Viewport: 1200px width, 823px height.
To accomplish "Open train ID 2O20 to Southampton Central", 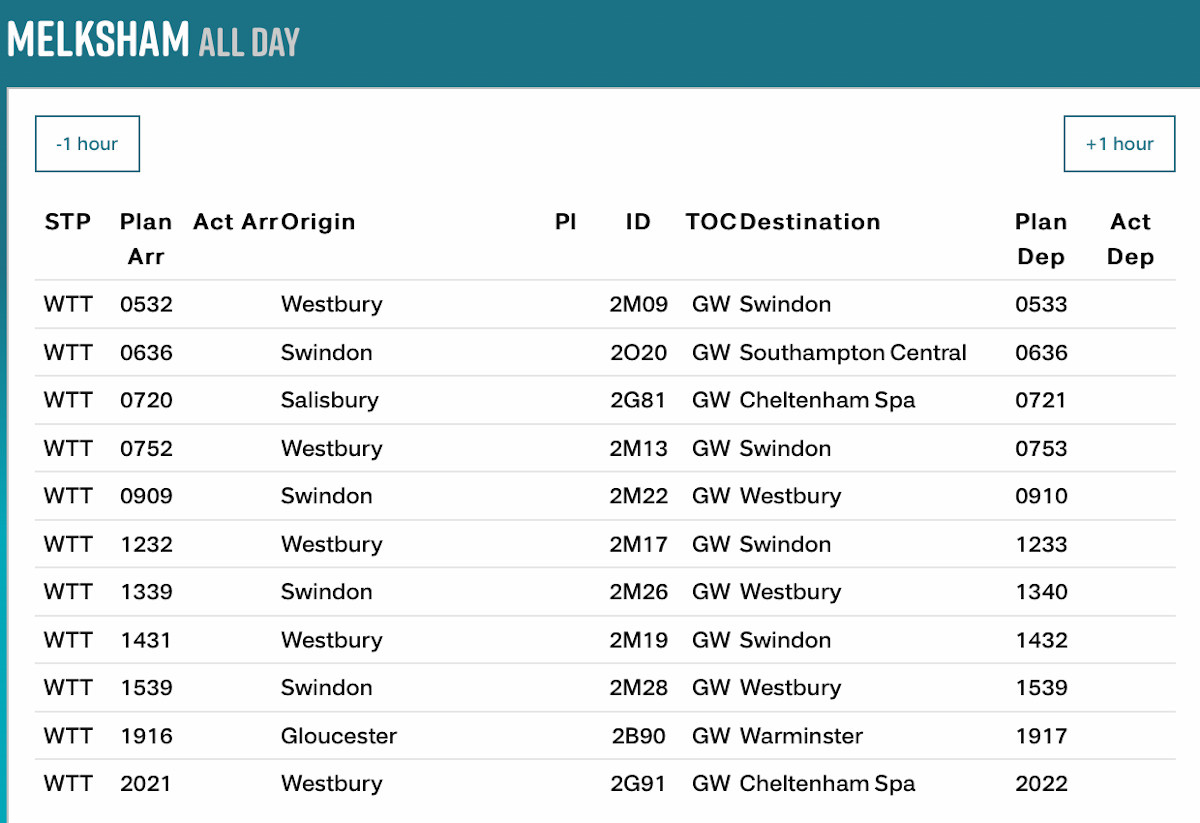I will [x=638, y=352].
